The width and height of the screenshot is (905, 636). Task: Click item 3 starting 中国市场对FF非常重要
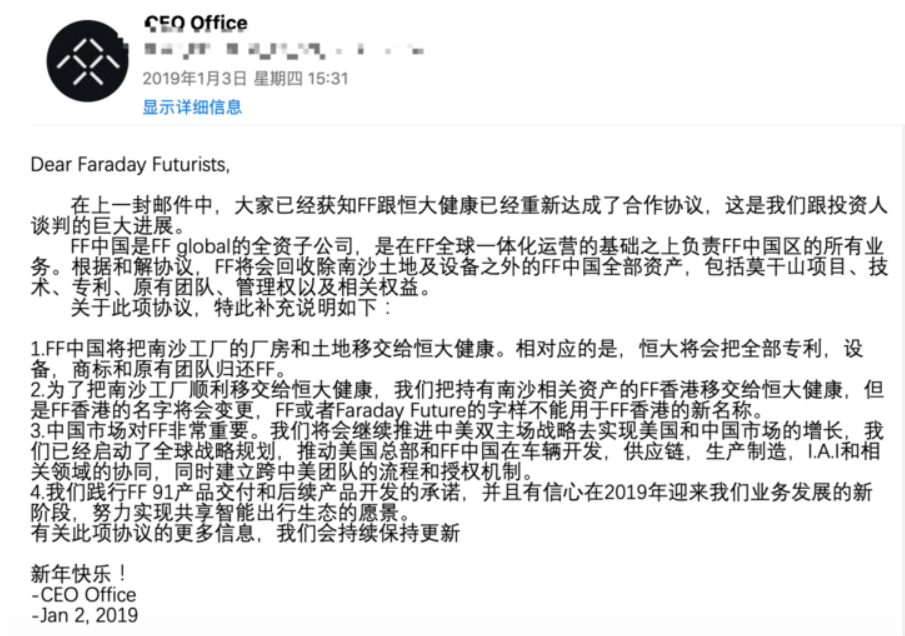[457, 451]
